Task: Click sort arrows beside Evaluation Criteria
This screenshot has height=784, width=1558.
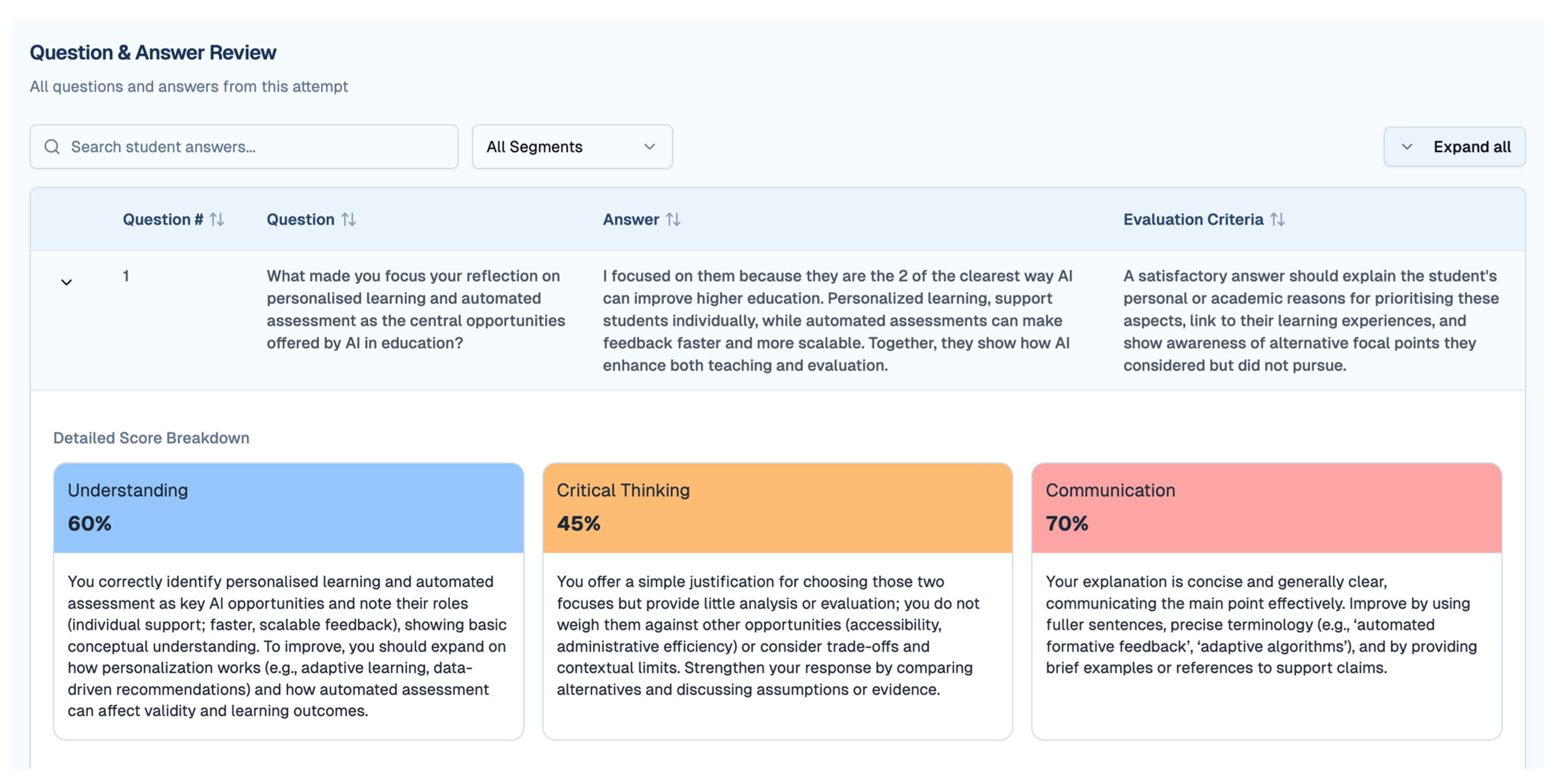Action: 1277,219
